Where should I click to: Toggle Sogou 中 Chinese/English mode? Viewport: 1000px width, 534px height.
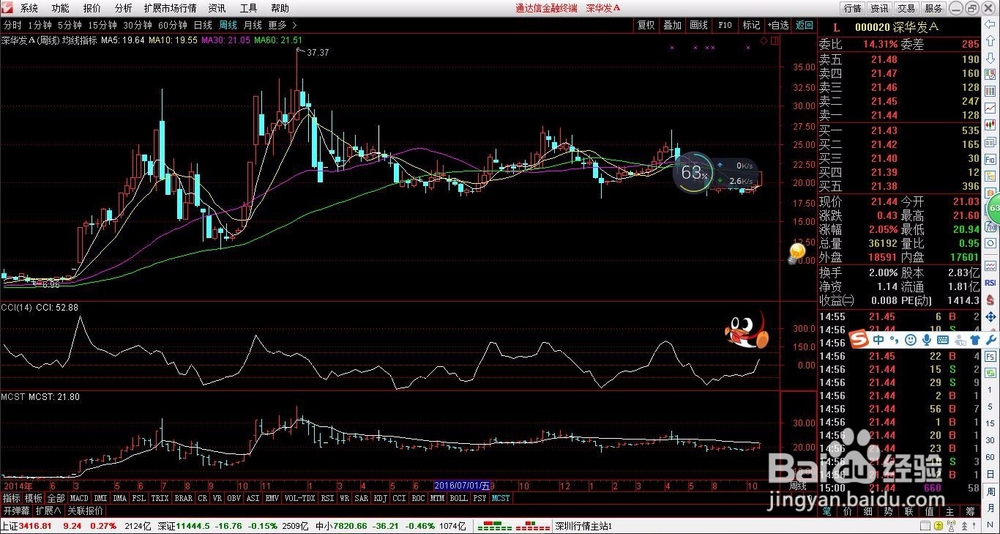pos(879,340)
